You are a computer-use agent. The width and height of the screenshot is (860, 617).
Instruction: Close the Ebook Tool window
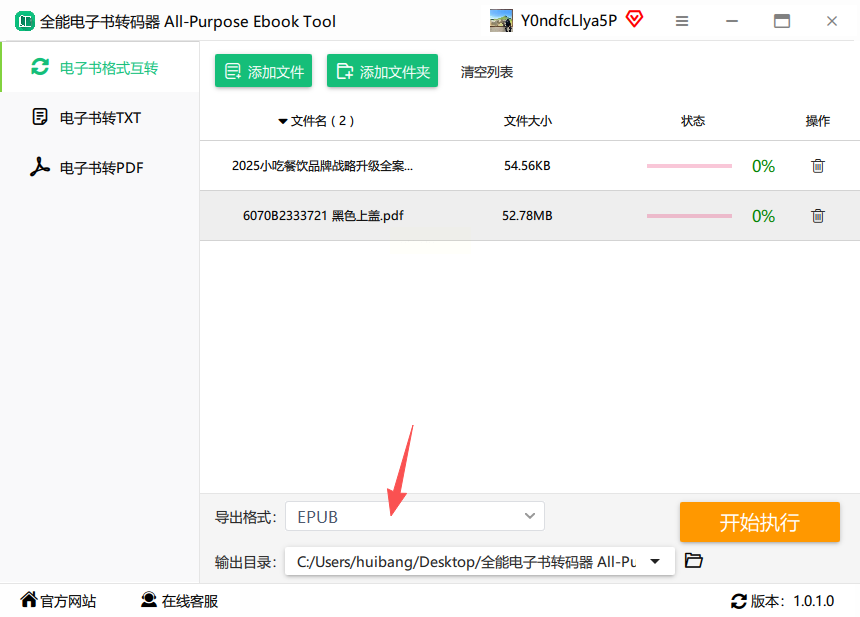(831, 21)
